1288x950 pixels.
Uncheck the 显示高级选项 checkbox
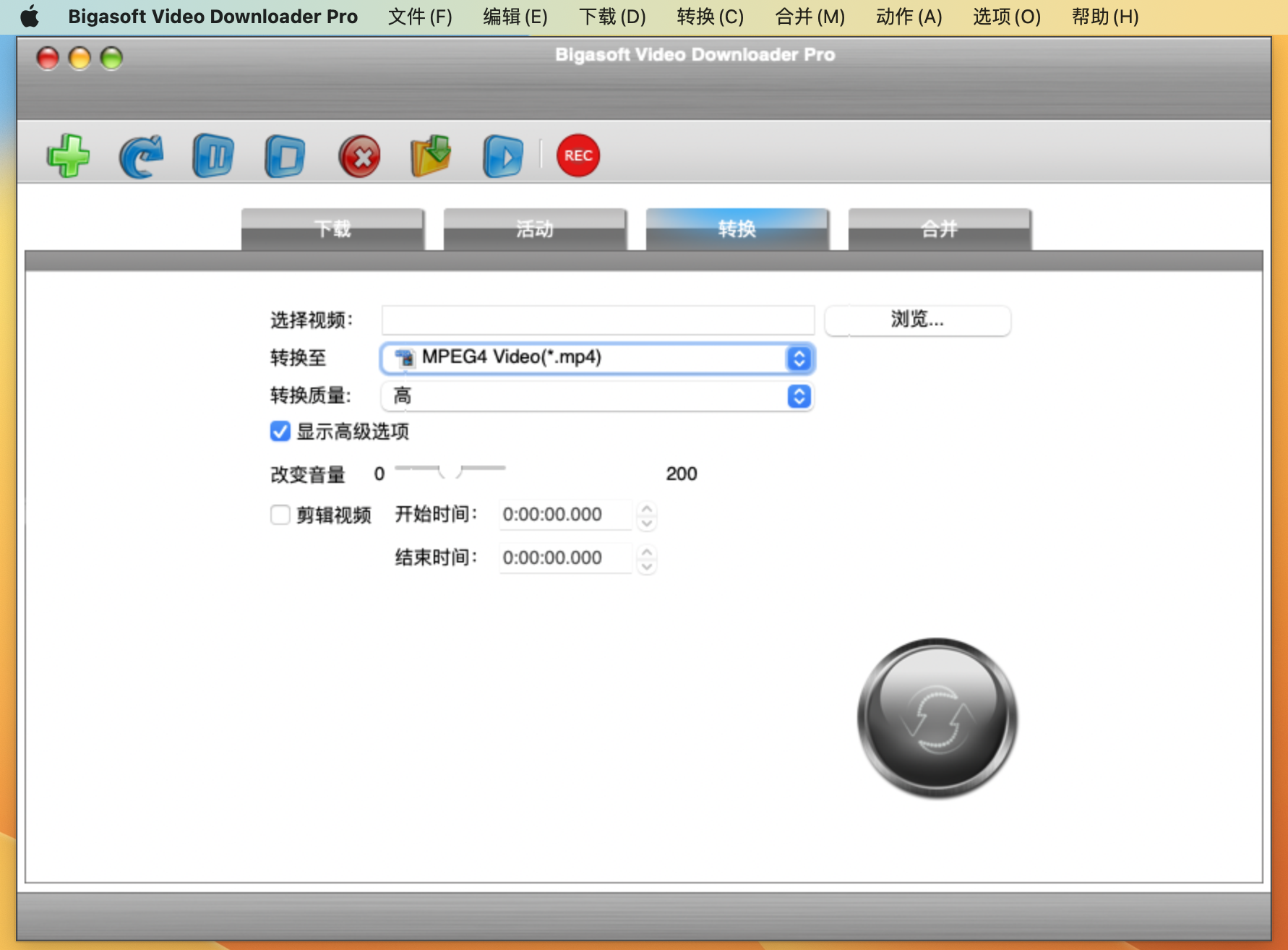280,432
